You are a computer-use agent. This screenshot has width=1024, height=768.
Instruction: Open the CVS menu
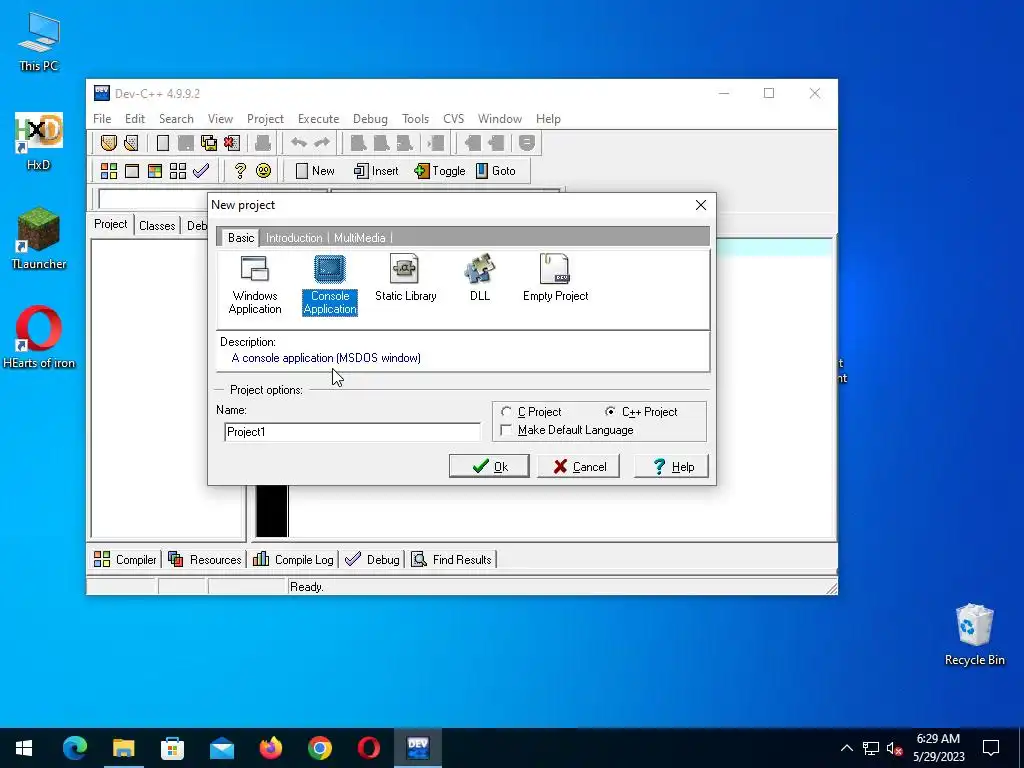[453, 119]
